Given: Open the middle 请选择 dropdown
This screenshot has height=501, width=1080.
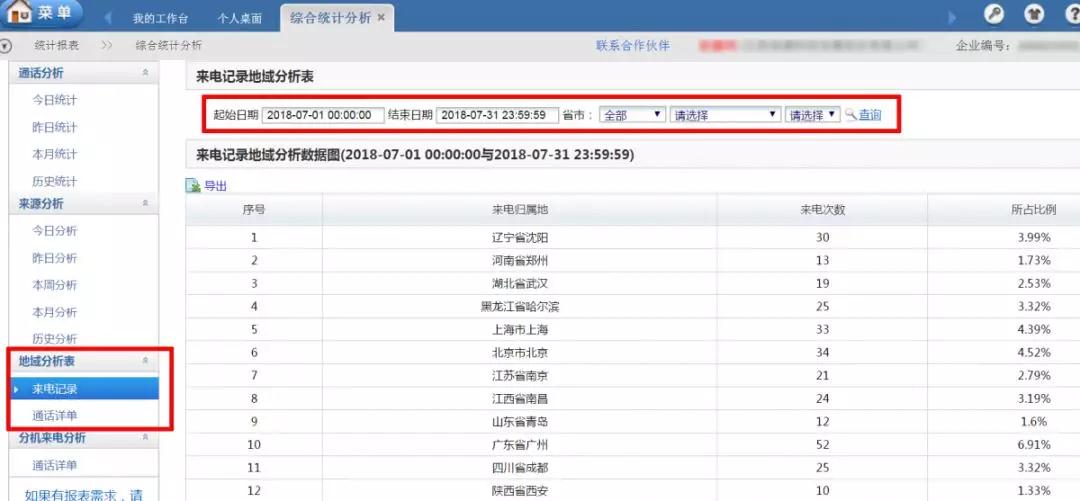Looking at the screenshot, I should click(724, 115).
